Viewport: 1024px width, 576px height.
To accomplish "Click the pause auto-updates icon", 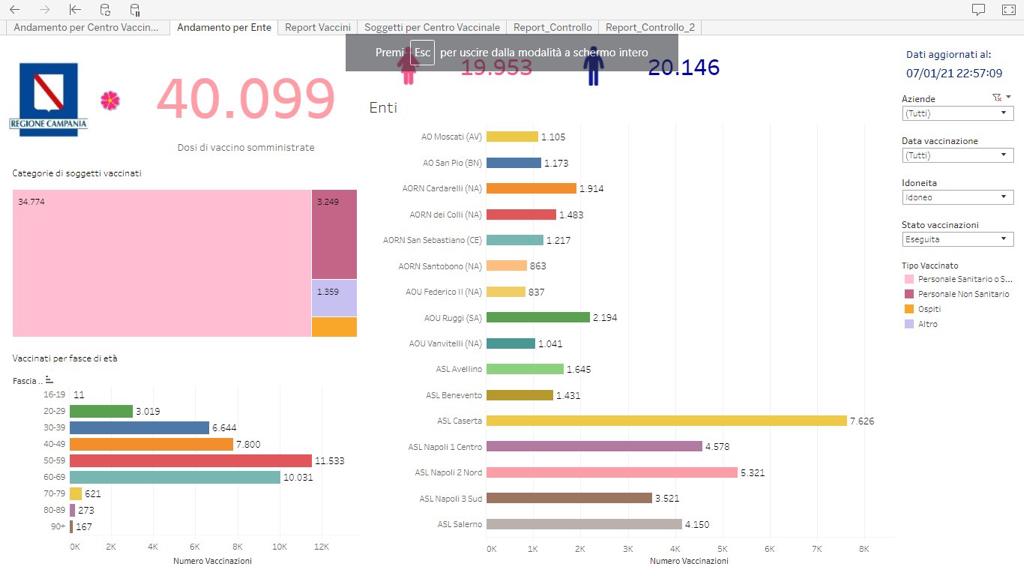I will pyautogui.click(x=135, y=9).
